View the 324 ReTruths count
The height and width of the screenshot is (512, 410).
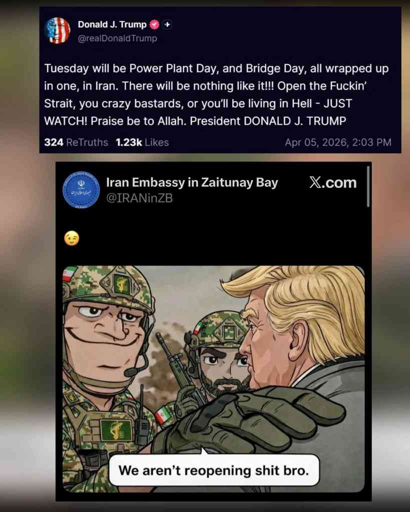[x=76, y=142]
